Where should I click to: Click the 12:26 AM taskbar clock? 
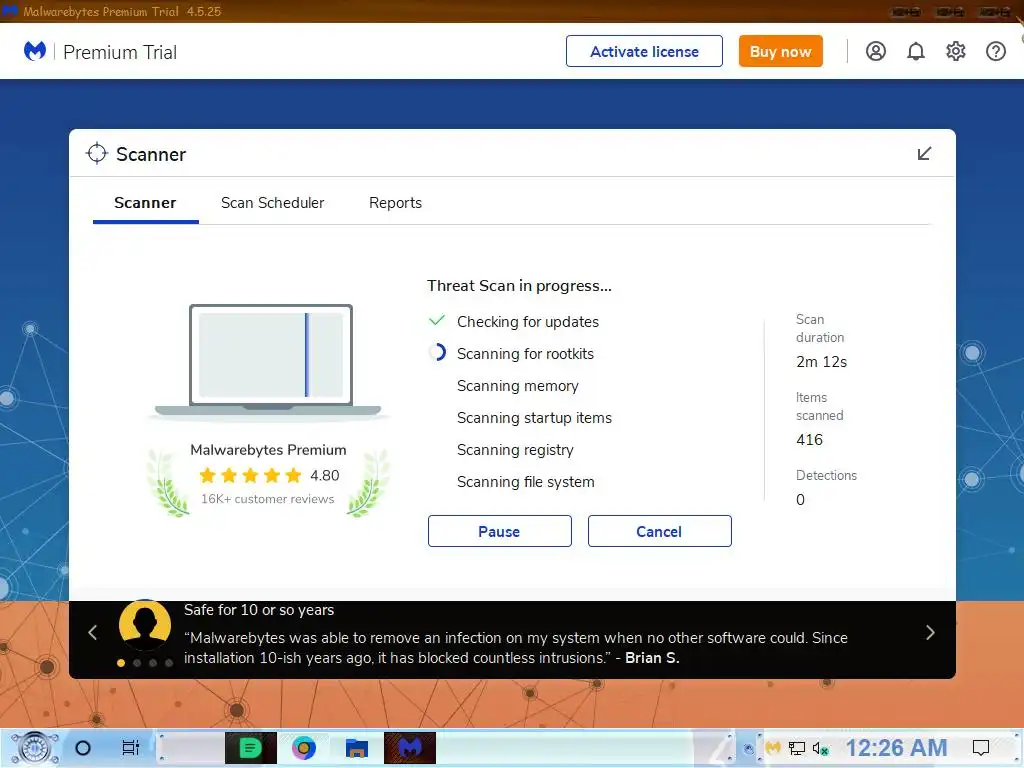click(897, 748)
